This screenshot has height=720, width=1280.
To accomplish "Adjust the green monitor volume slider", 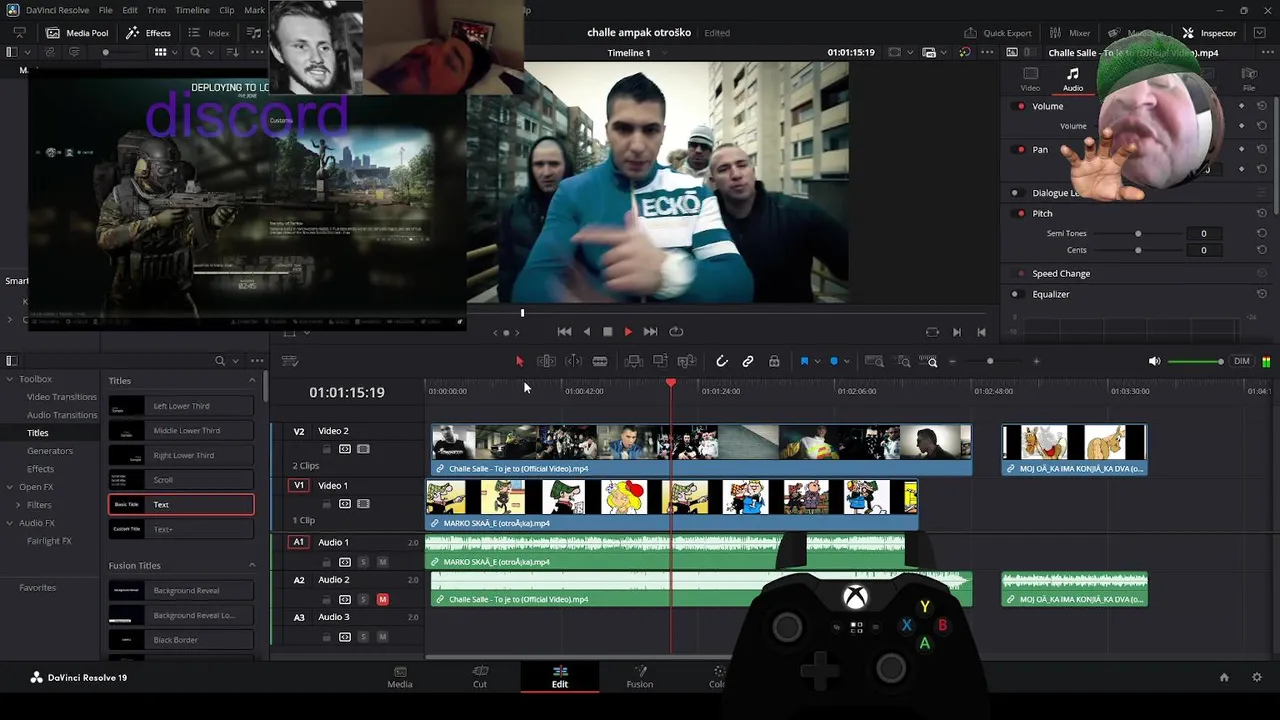I will 1195,361.
